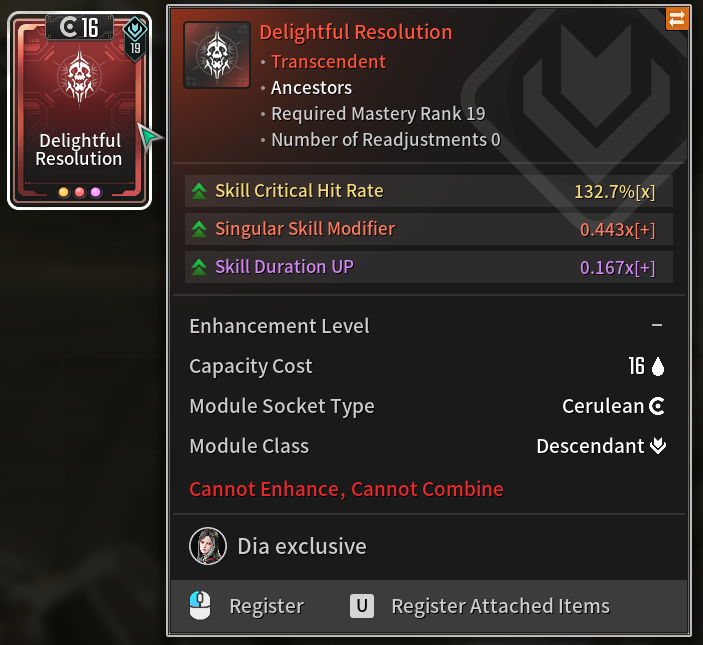Click the Cerulean socket type symbol

[657, 406]
